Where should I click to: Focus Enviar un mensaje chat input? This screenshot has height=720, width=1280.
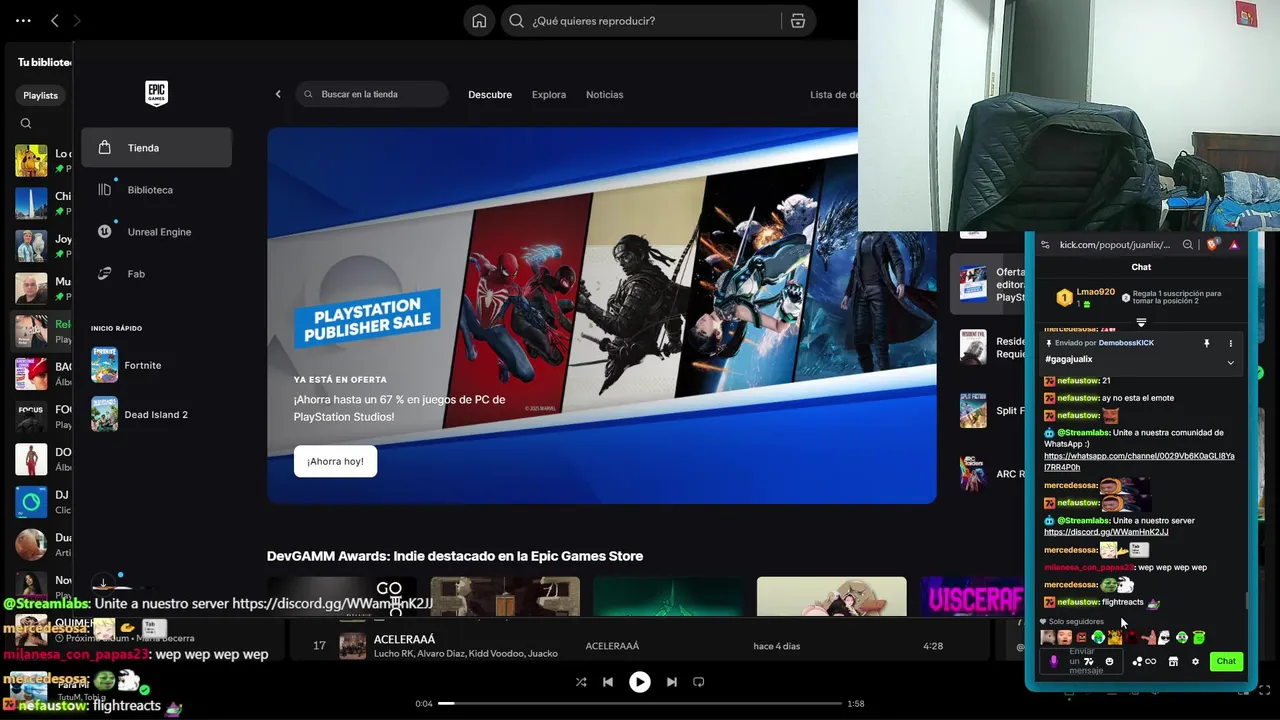tap(1081, 661)
